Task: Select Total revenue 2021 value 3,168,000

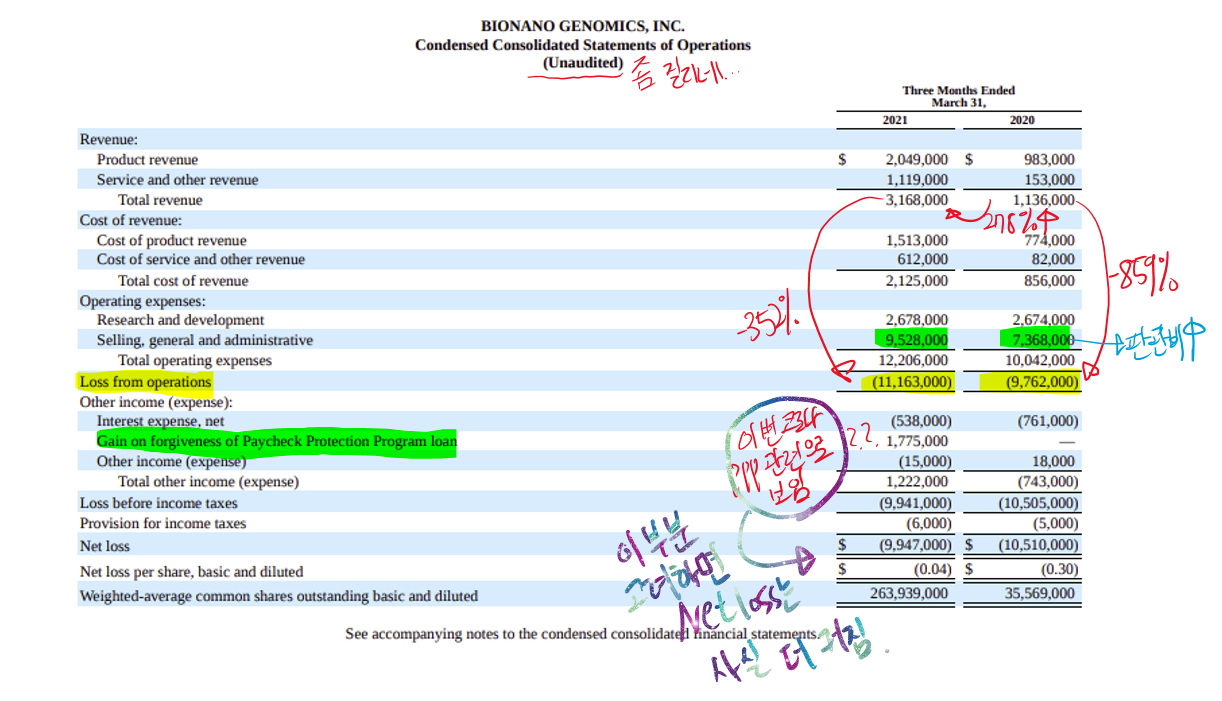Action: click(917, 200)
